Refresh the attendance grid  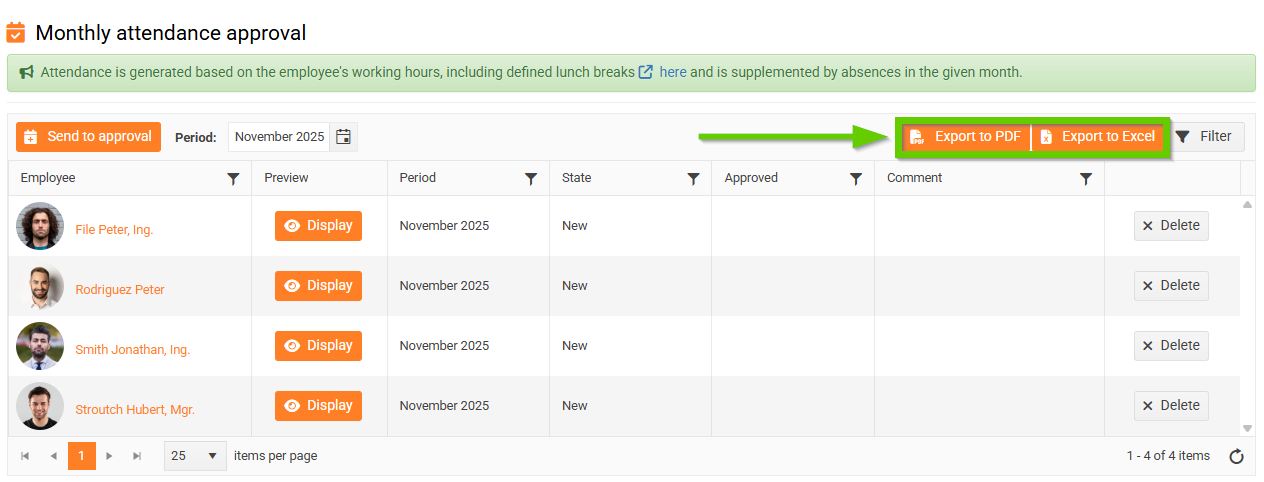point(1236,457)
